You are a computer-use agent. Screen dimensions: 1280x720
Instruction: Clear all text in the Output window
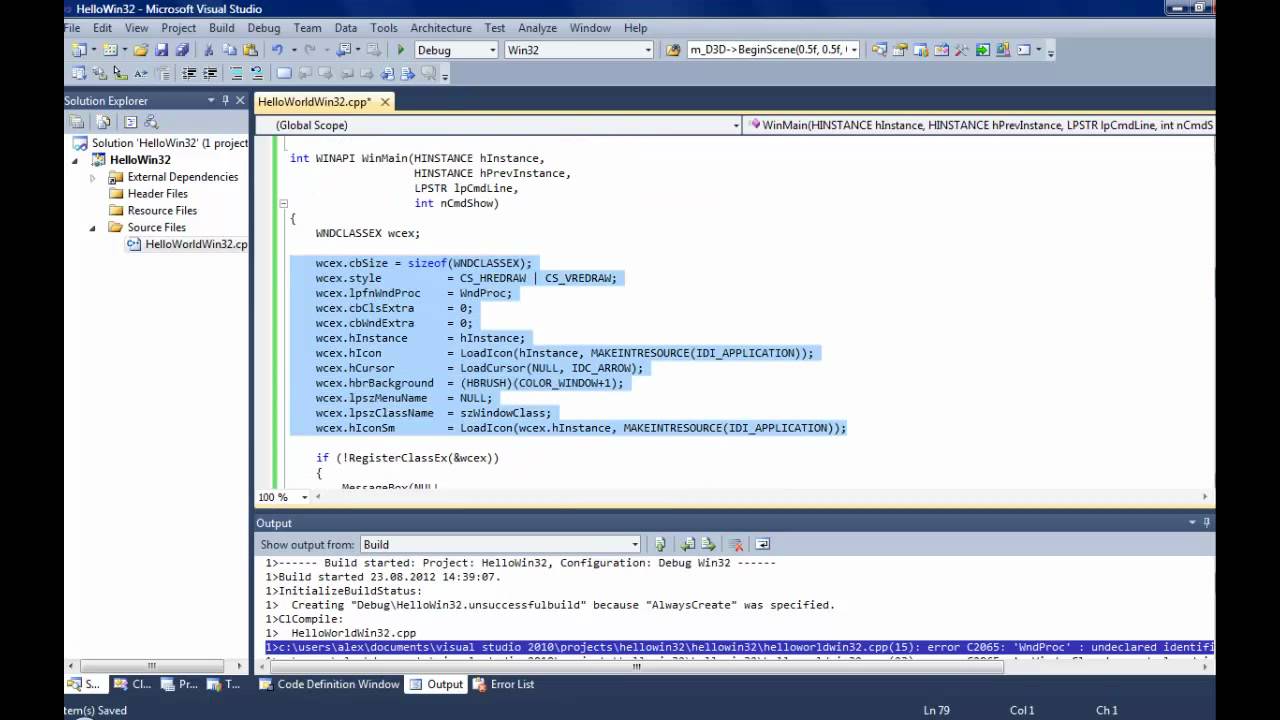[737, 544]
